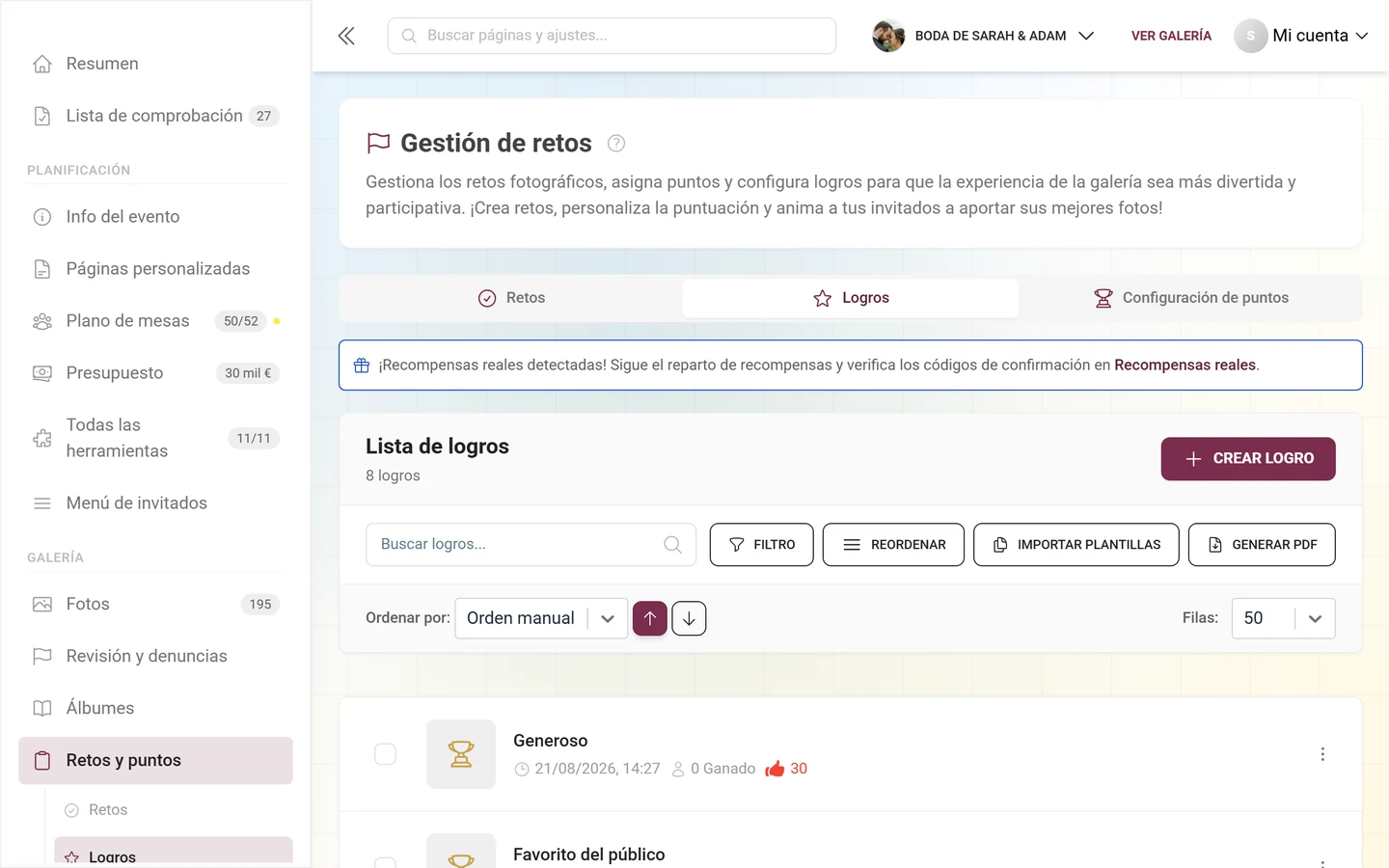Open the VER GALERÍA link
1389x868 pixels.
coord(1171,36)
